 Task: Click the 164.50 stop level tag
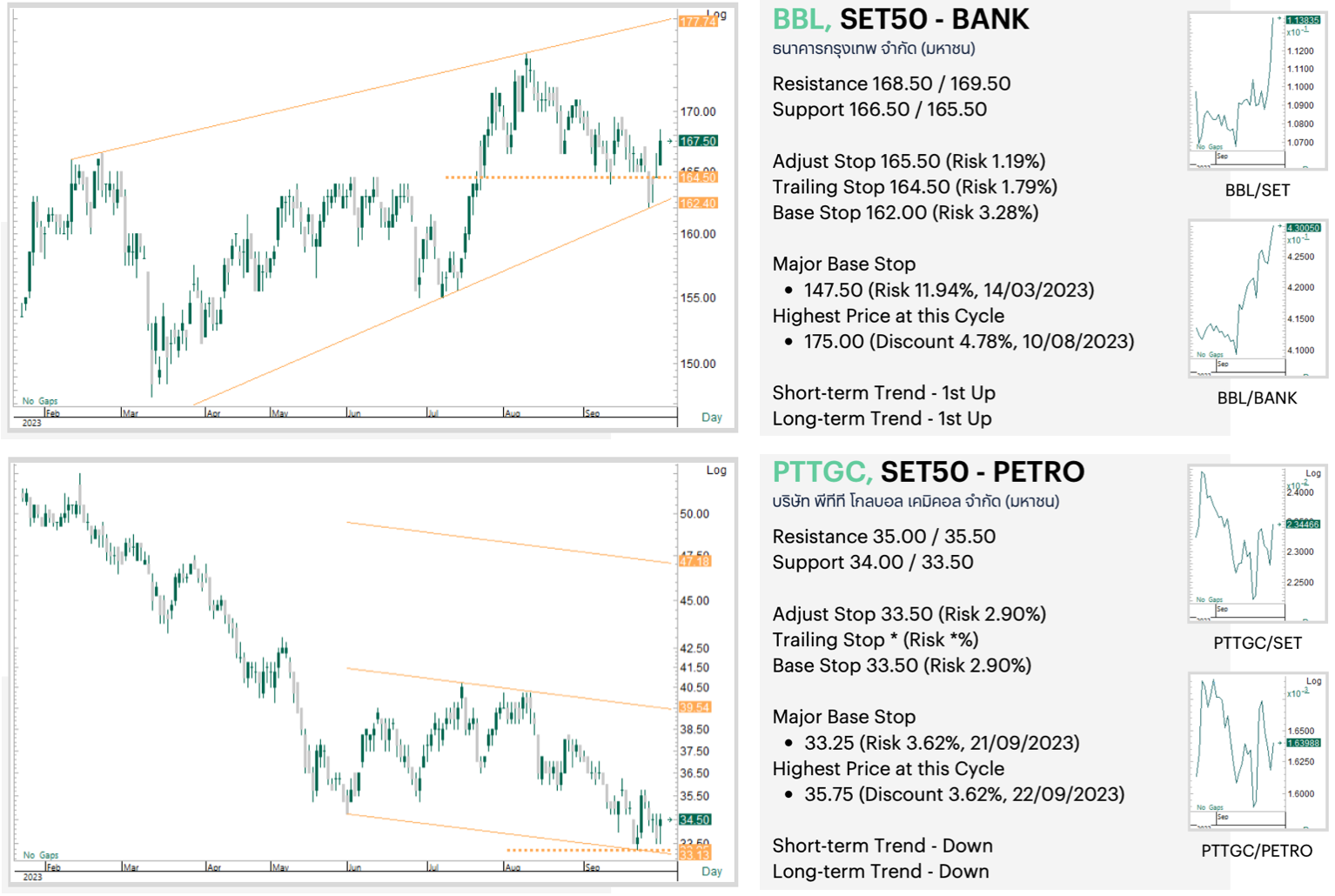pos(698,177)
